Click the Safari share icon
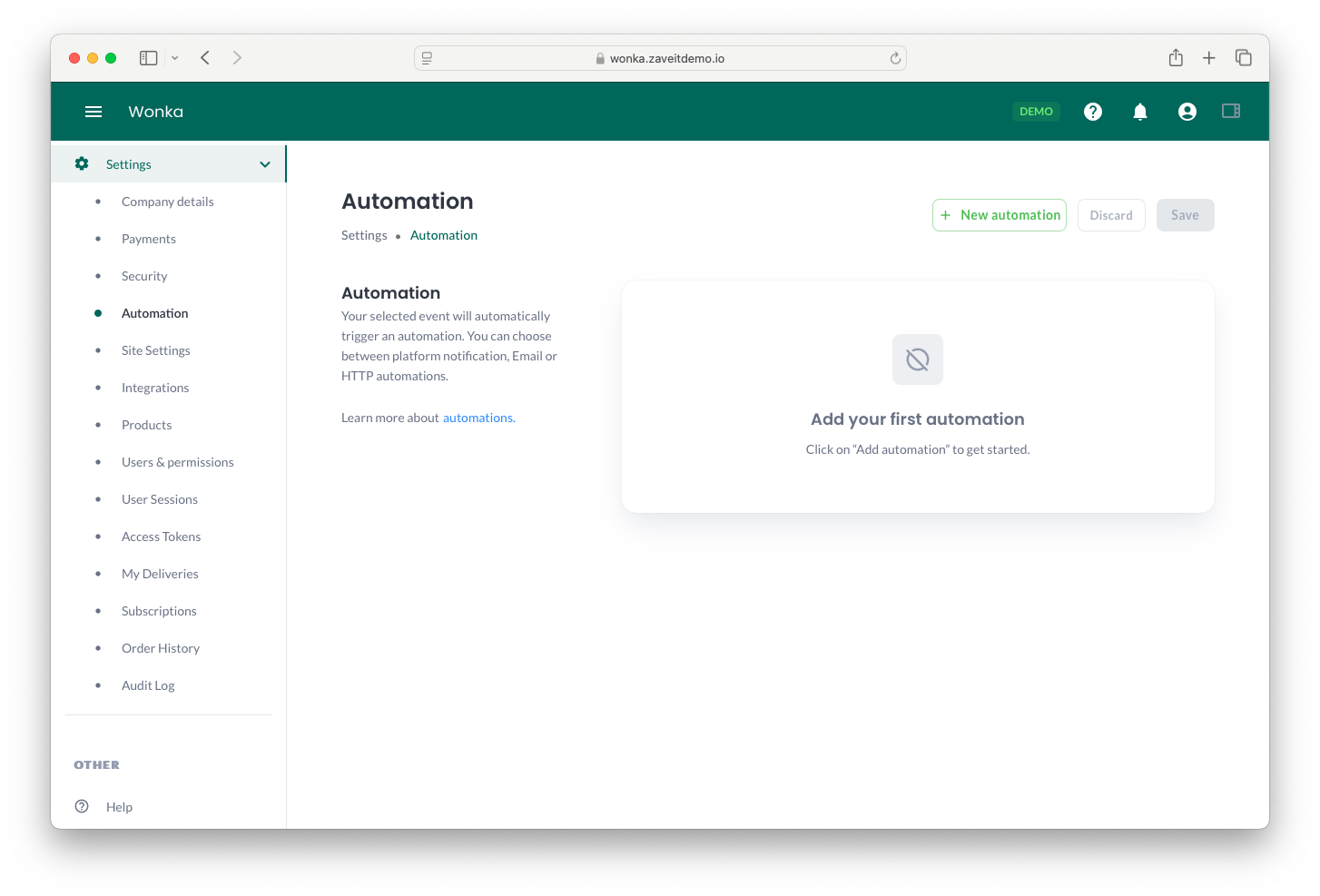Image resolution: width=1320 pixels, height=896 pixels. 1176,58
